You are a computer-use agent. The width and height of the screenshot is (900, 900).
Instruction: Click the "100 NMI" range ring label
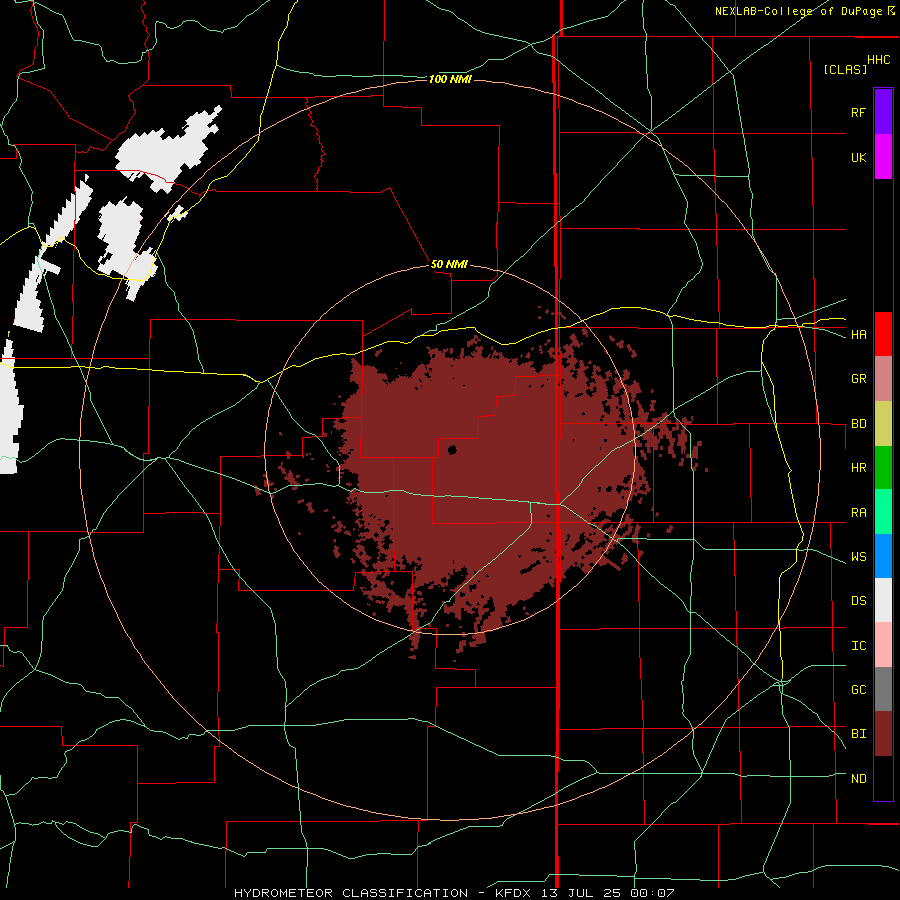(x=450, y=79)
